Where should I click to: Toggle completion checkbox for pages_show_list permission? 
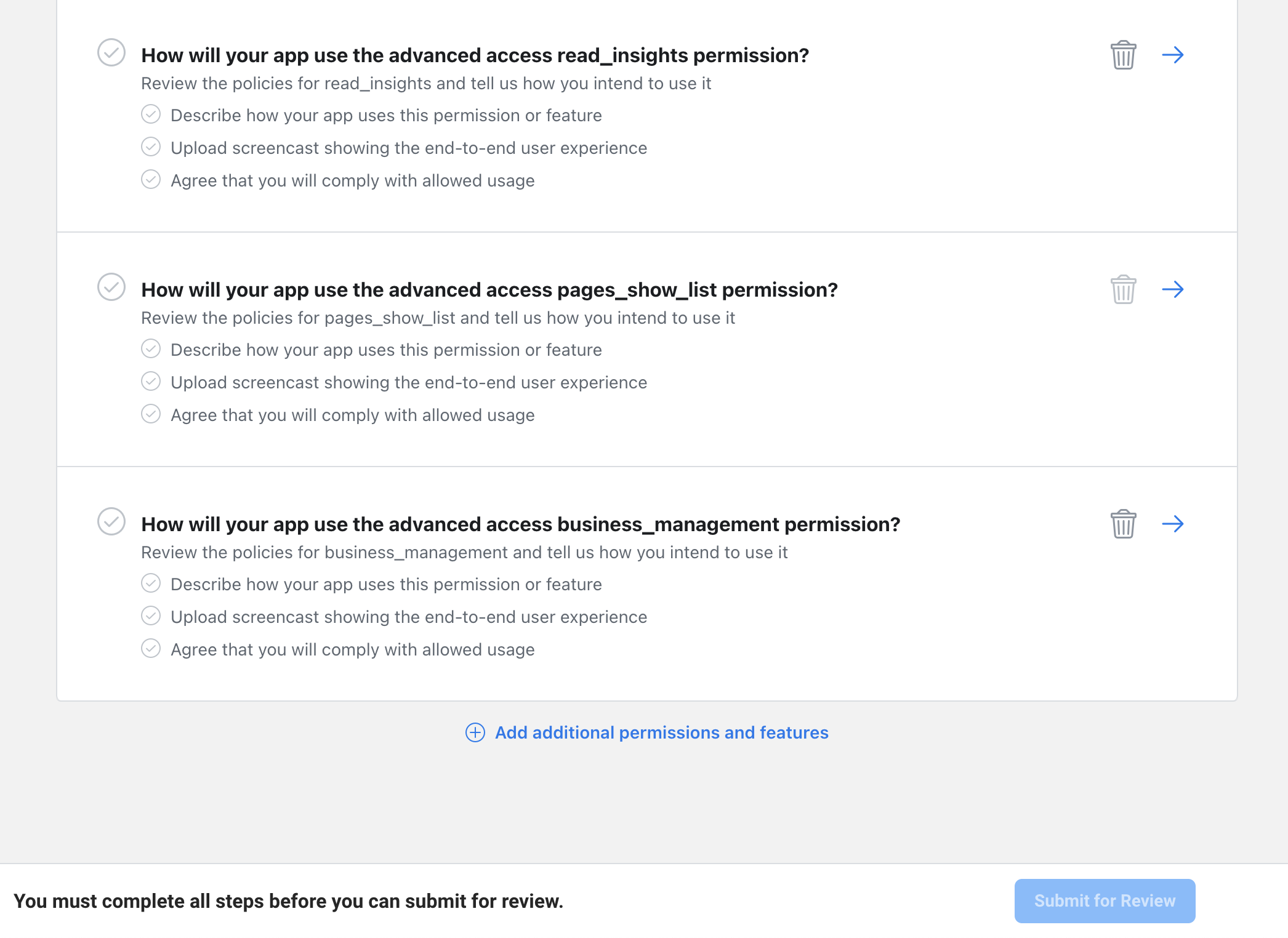(111, 288)
